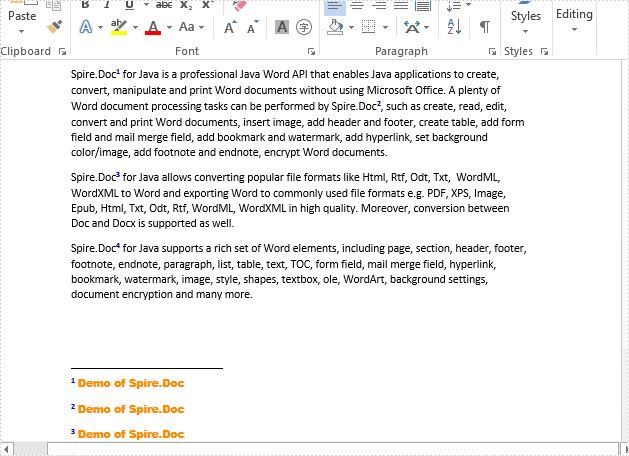Increase font size with Grow Font icon
Viewport: 629px width, 456px height.
coord(230,27)
